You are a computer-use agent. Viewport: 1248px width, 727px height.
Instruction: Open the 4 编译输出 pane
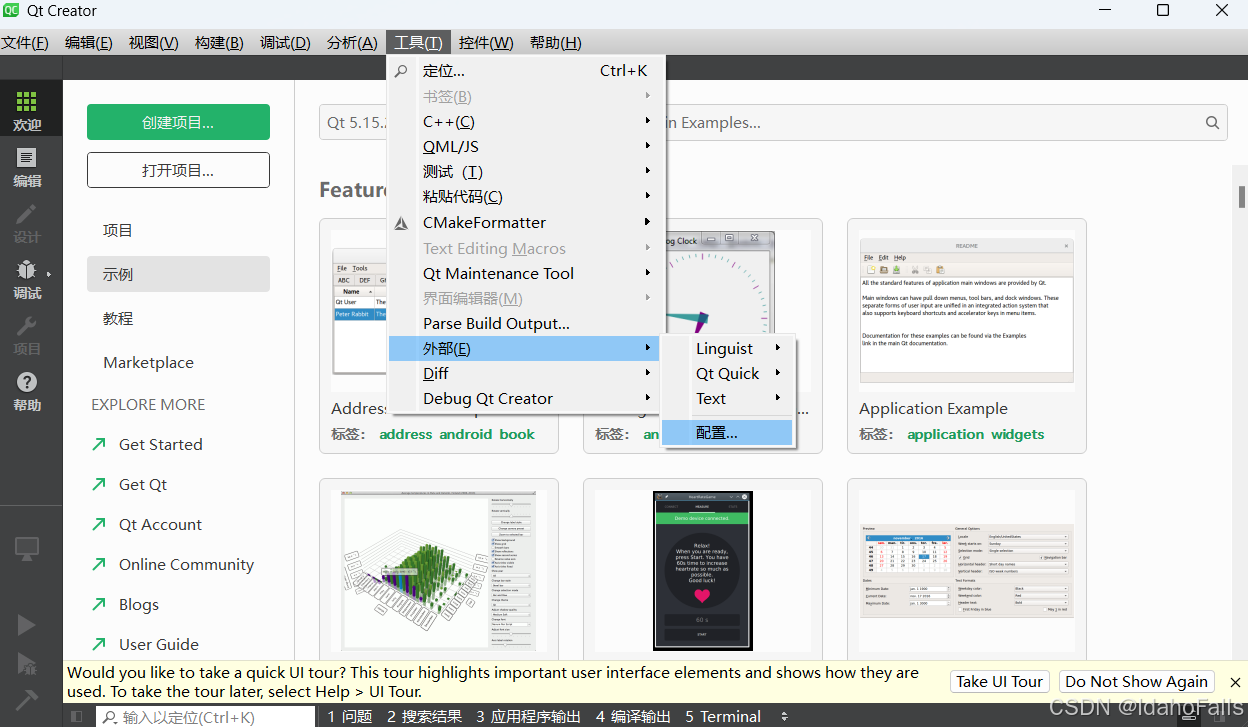point(633,717)
